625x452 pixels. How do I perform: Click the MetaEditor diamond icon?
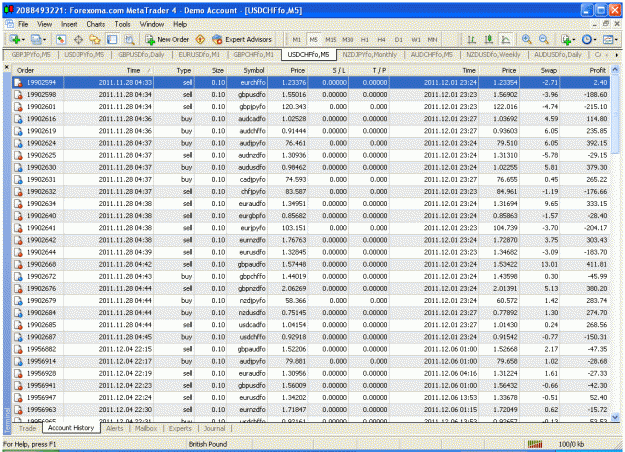pyautogui.click(x=200, y=39)
